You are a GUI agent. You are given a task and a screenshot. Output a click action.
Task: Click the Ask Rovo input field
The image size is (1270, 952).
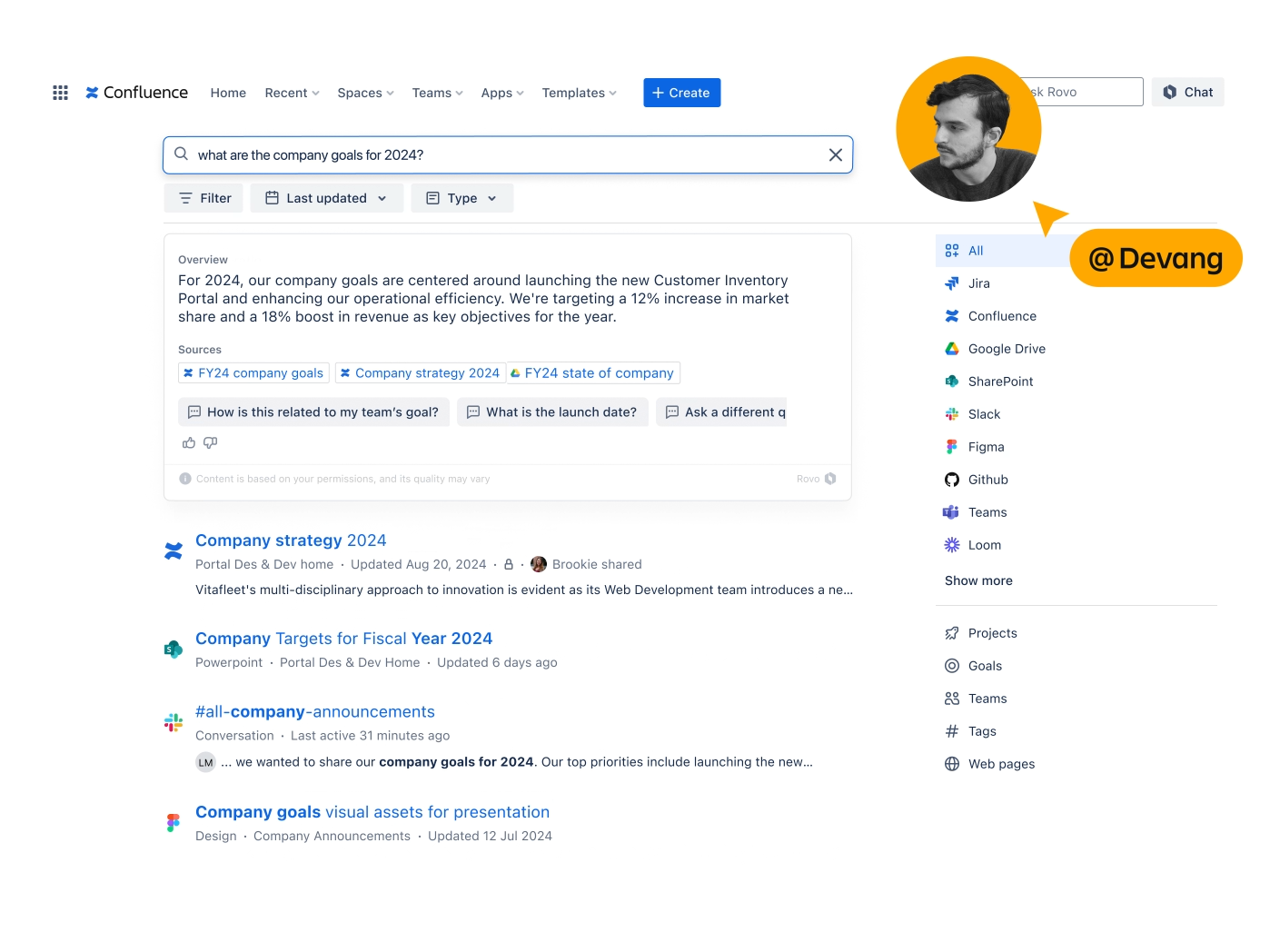point(1090,92)
